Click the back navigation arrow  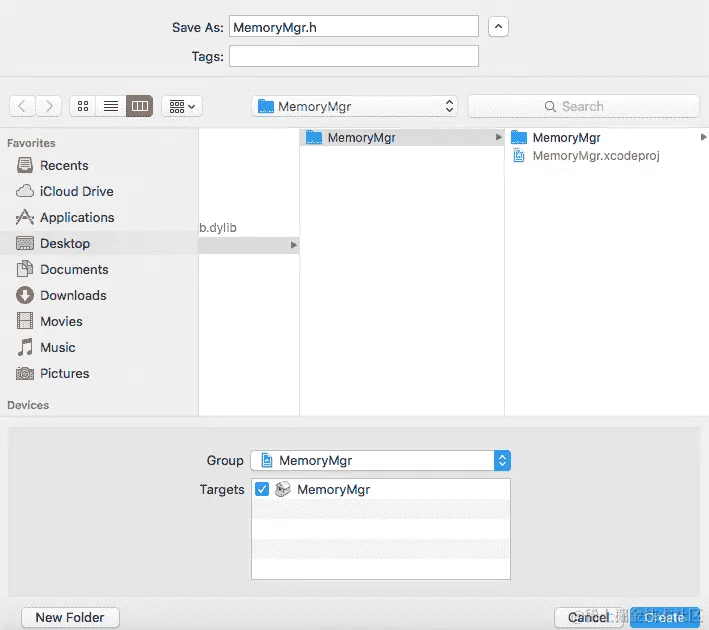[x=22, y=106]
